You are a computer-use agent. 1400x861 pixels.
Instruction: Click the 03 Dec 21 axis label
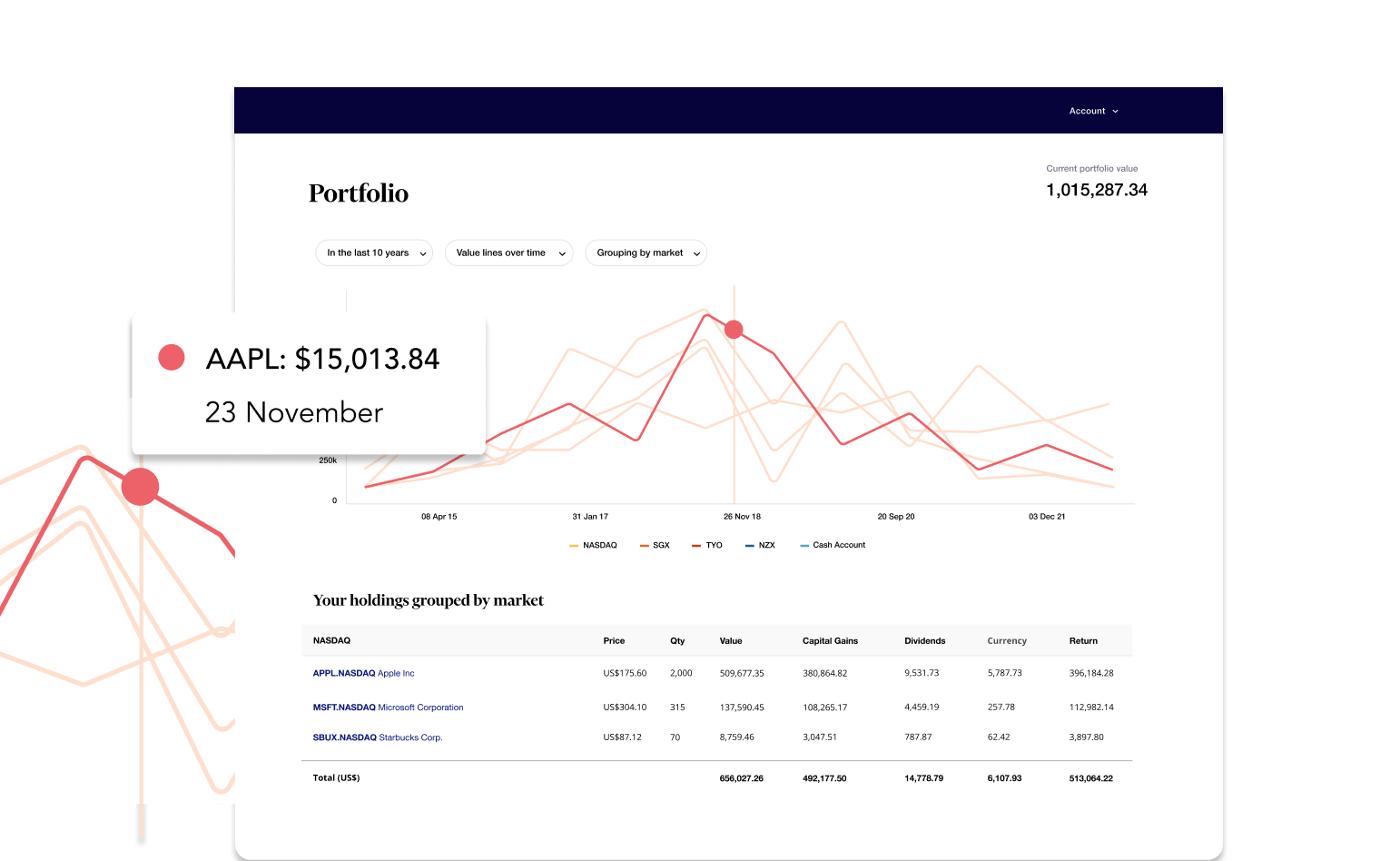pyautogui.click(x=1047, y=517)
